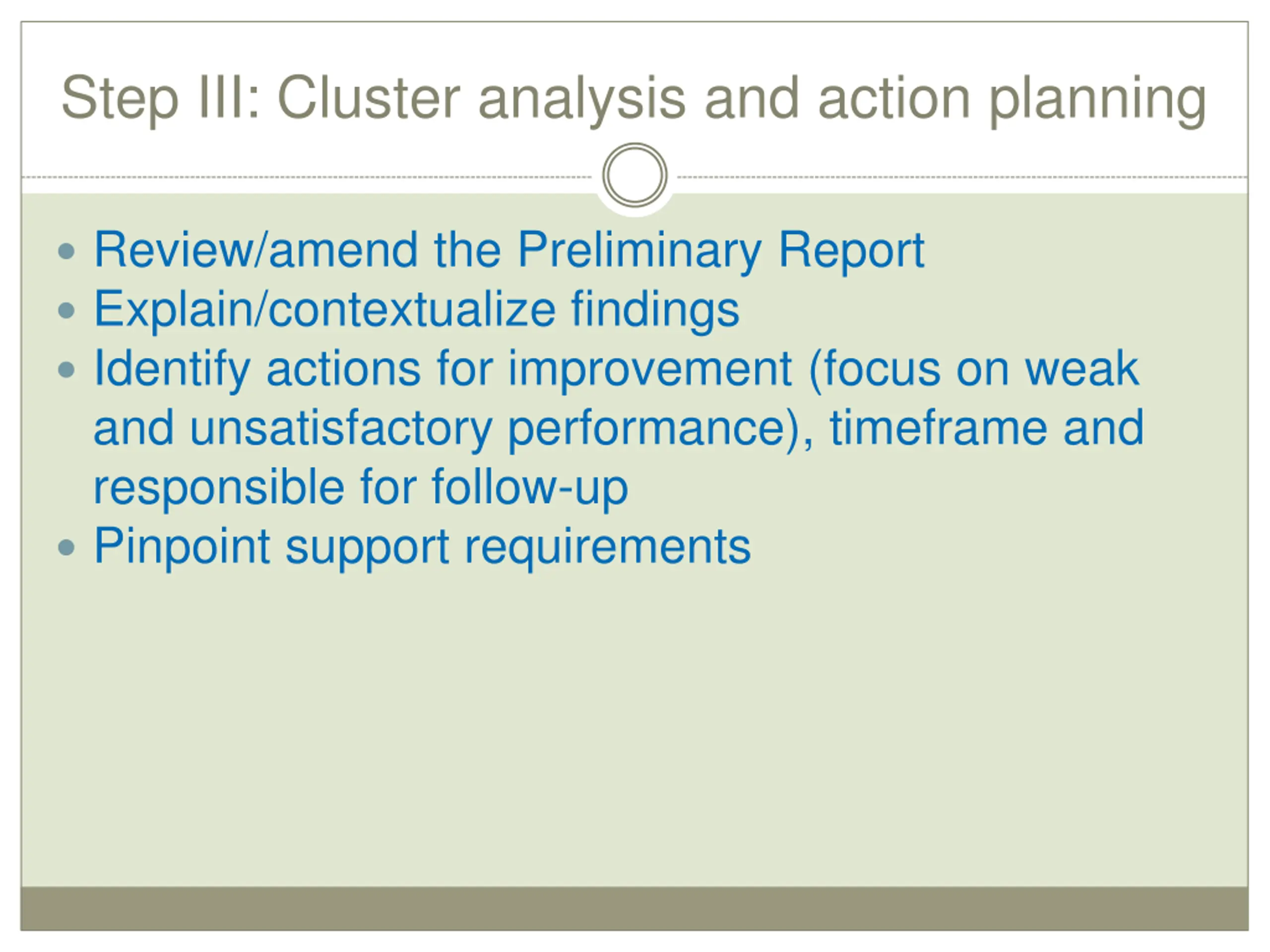Click the bullet dot before 'Review/amend'
The width and height of the screenshot is (1270, 952).
(x=66, y=251)
